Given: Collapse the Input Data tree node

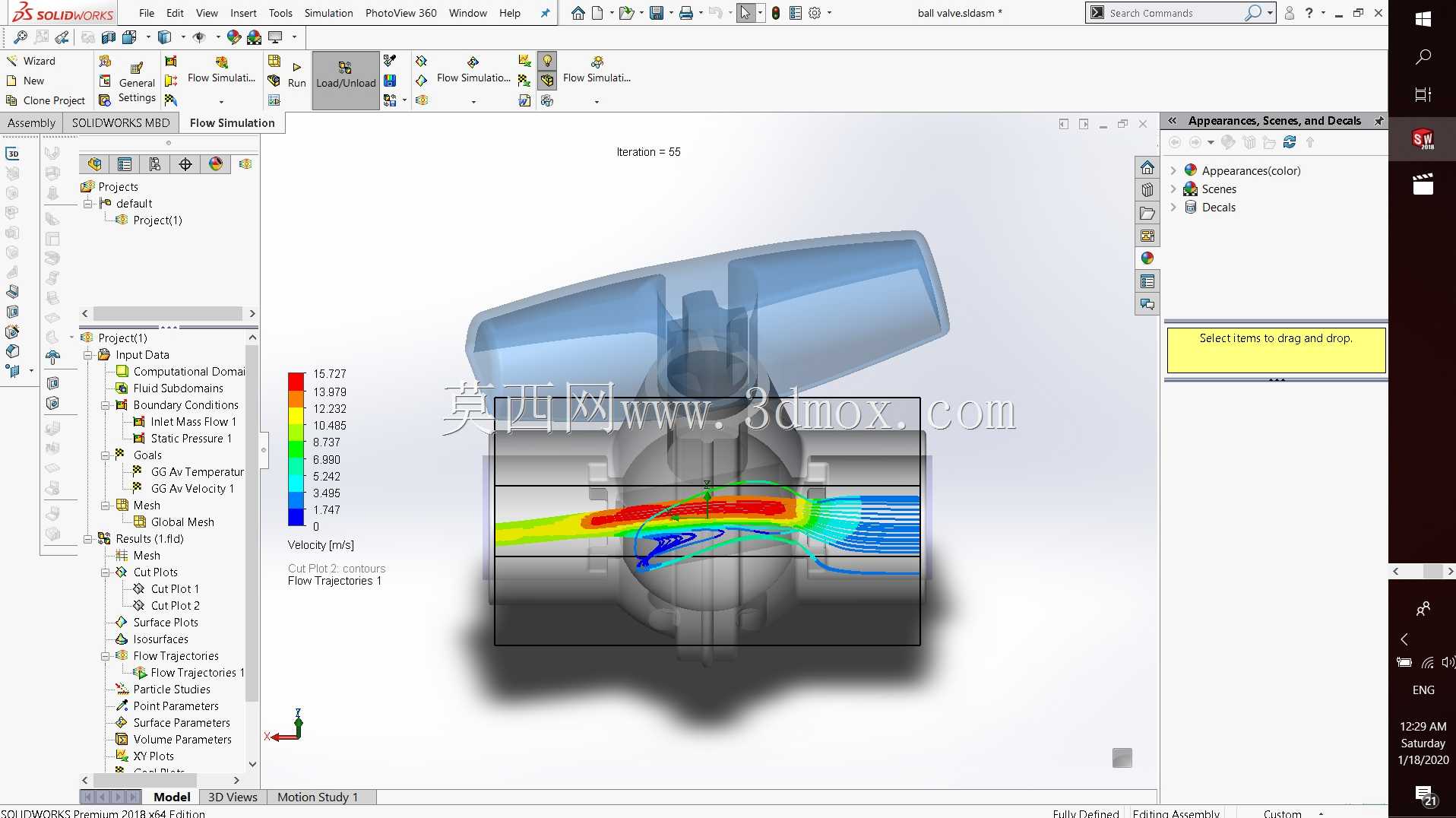Looking at the screenshot, I should coord(88,355).
